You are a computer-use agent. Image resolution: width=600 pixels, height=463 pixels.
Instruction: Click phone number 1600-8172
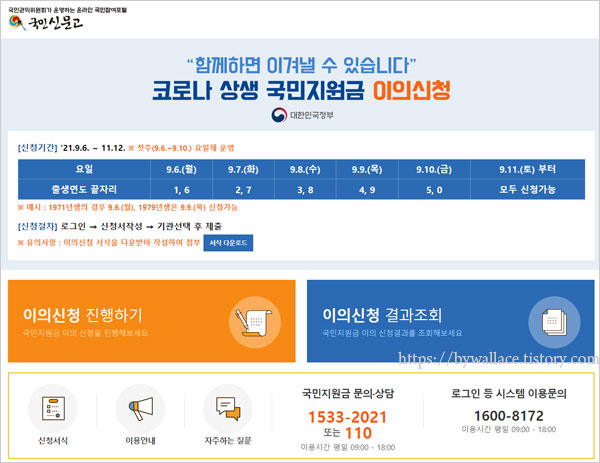509,416
